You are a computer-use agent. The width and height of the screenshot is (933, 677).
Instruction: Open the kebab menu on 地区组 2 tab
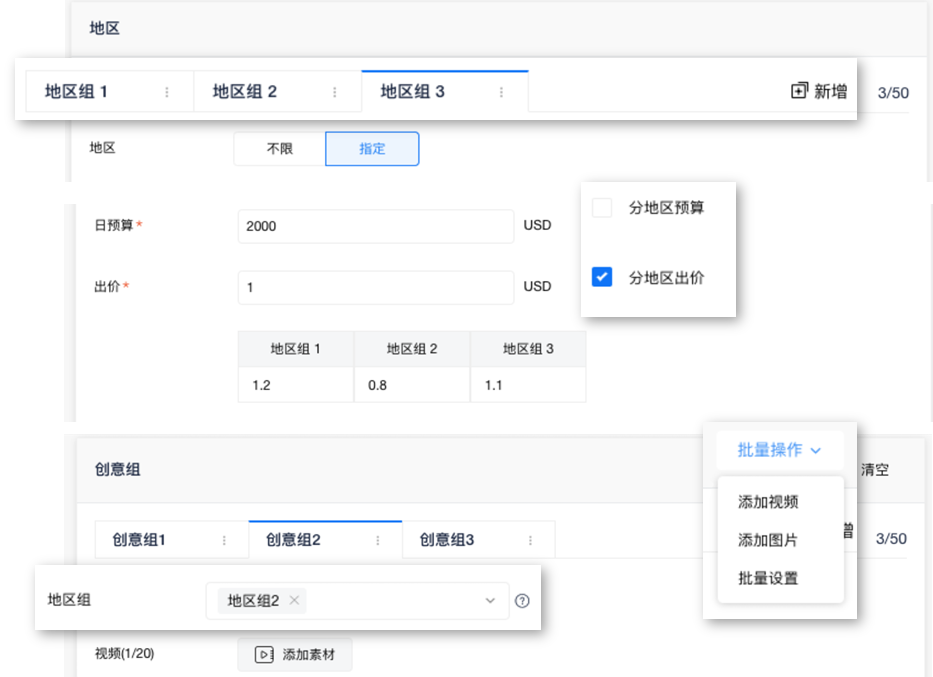point(333,91)
